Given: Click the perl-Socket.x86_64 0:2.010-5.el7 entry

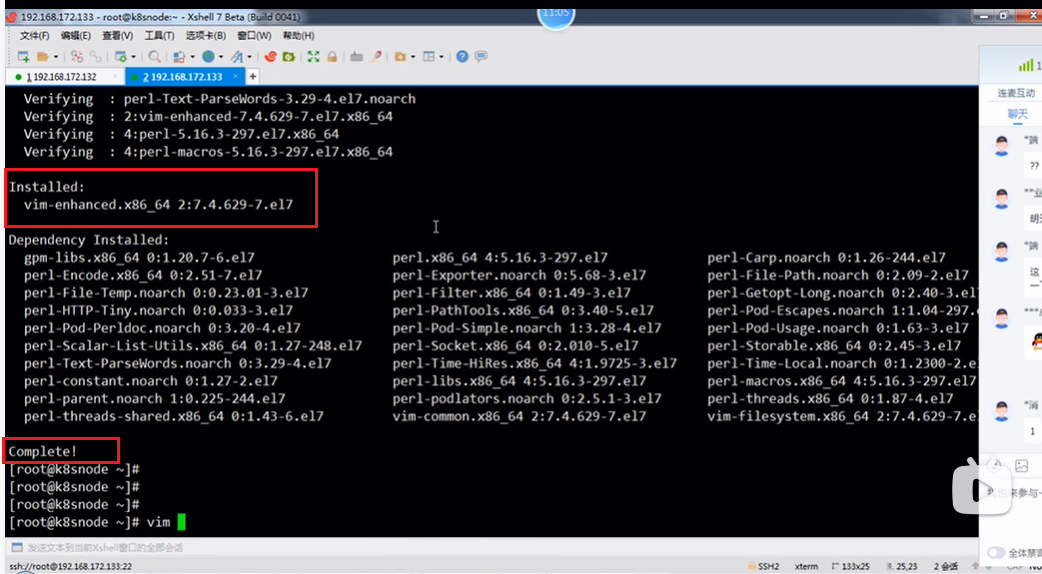Looking at the screenshot, I should point(515,346).
